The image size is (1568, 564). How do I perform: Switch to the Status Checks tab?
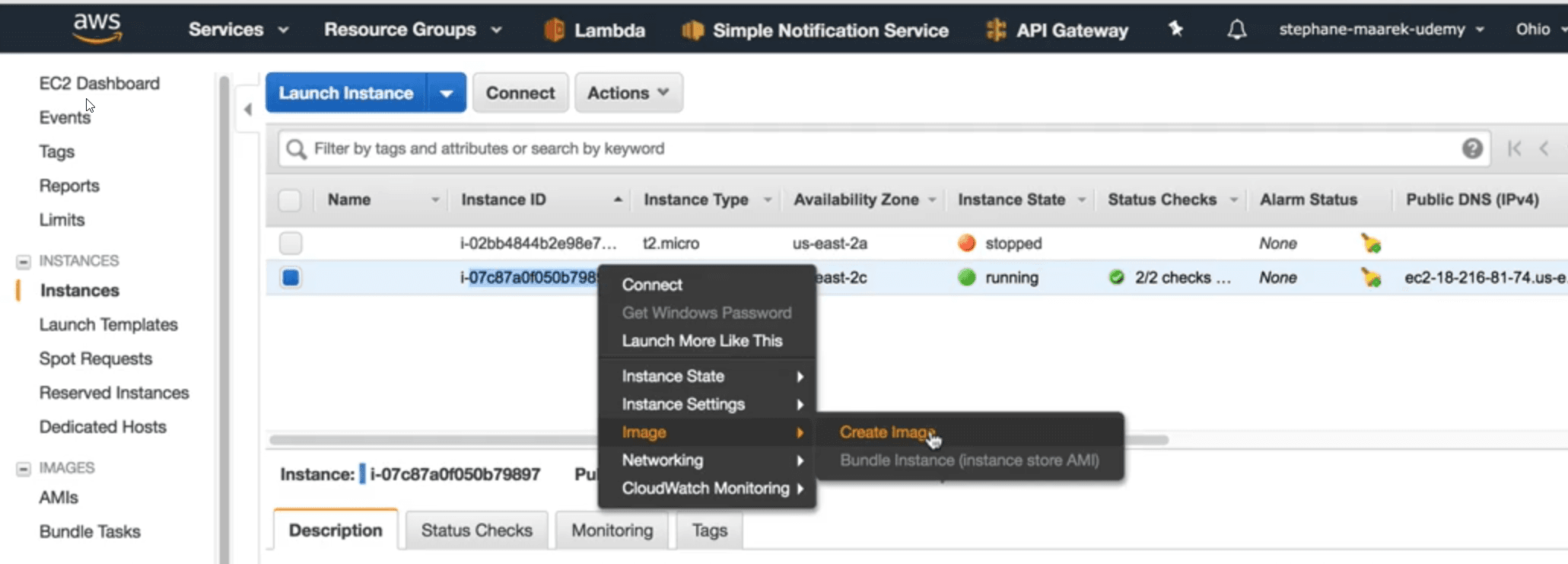[476, 531]
